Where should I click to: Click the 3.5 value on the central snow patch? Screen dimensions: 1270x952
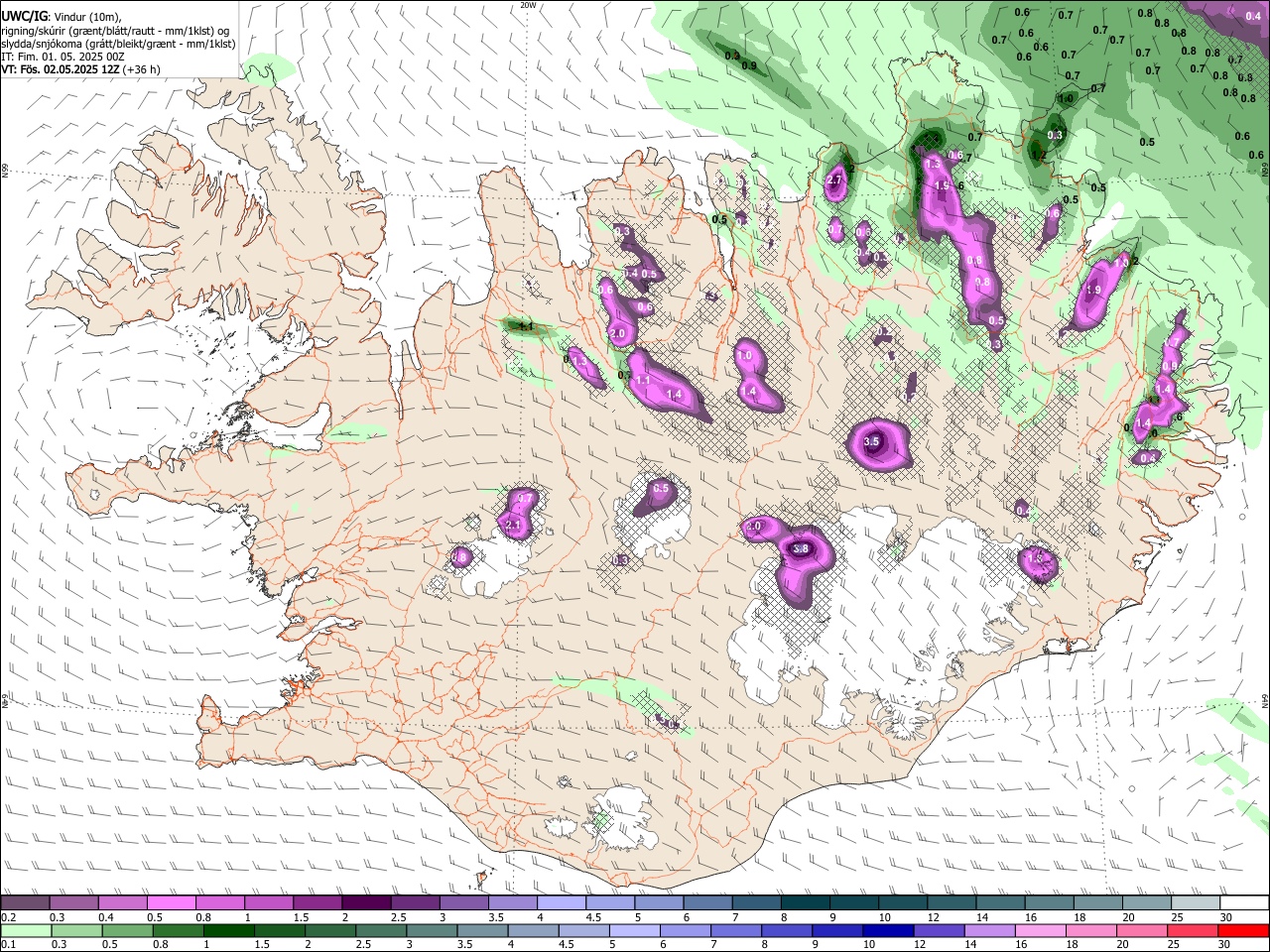[x=872, y=441]
